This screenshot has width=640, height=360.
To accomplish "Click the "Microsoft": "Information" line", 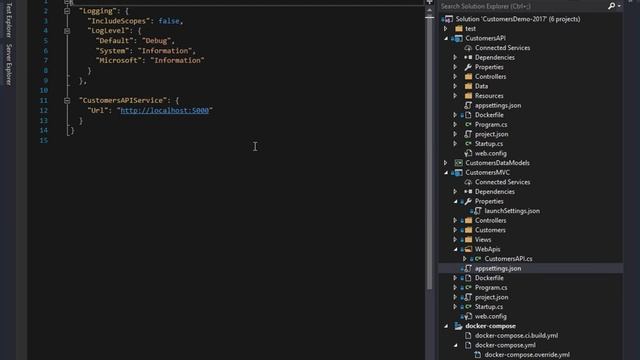I will click(150, 60).
